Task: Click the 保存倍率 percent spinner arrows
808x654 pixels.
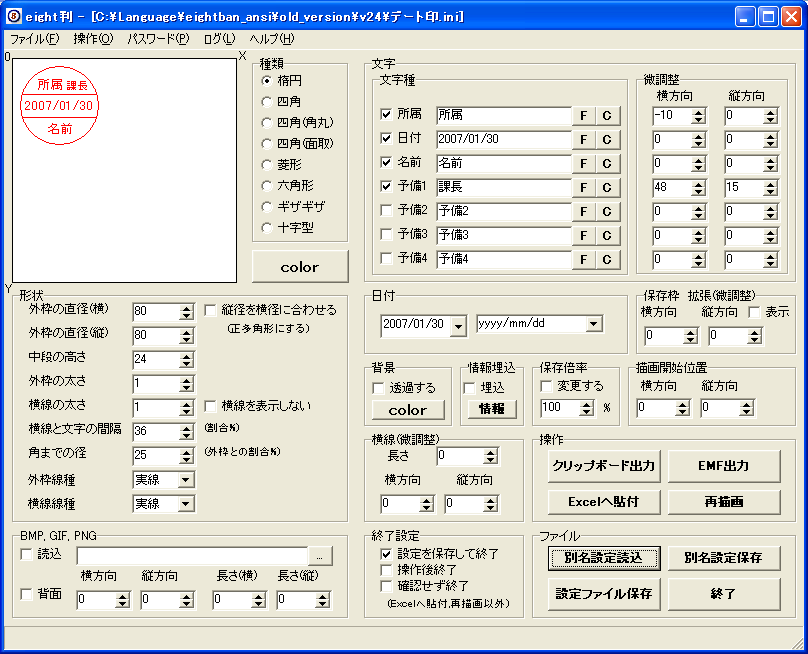Action: pyautogui.click(x=586, y=408)
